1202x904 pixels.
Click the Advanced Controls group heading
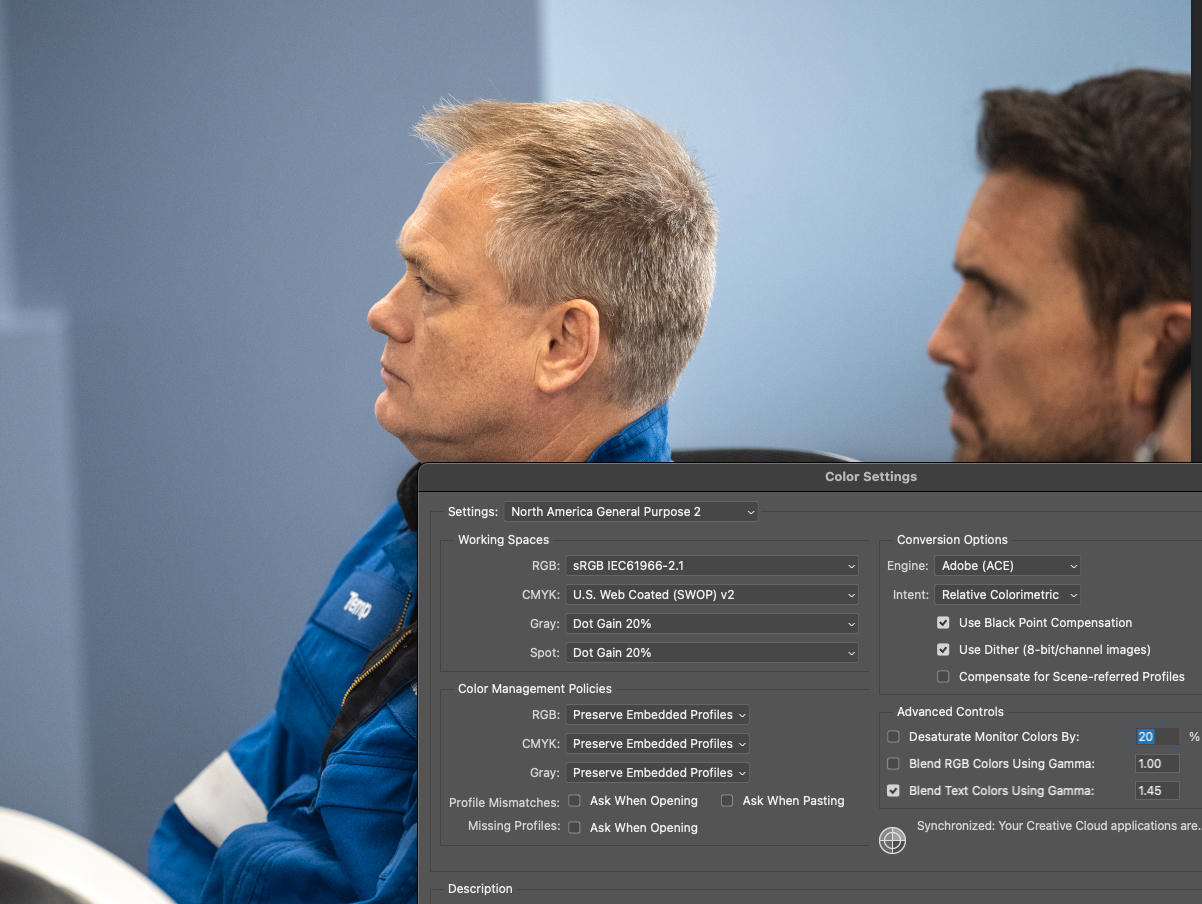(950, 712)
